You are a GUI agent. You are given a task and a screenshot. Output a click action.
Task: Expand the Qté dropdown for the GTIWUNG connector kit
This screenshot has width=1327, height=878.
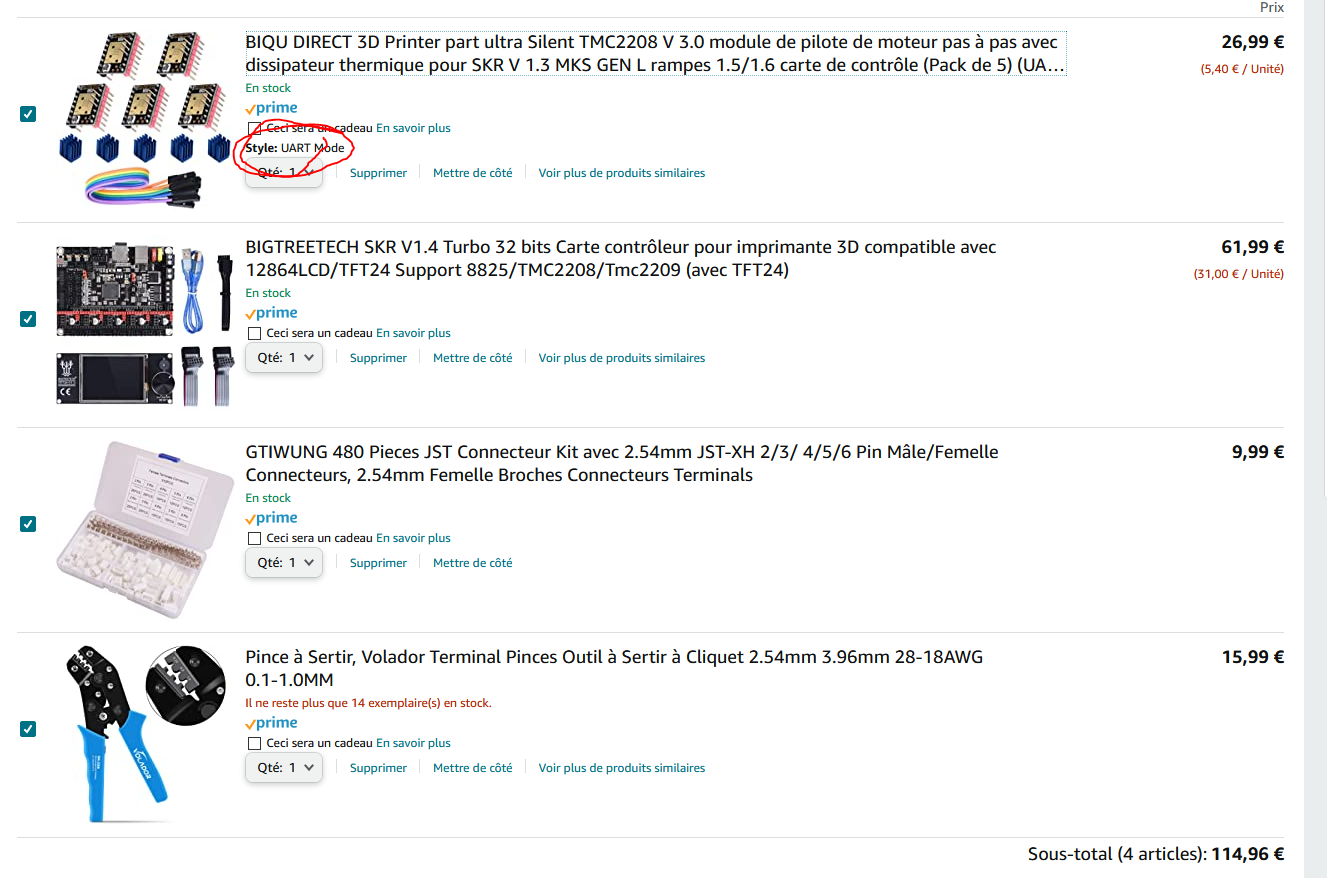coord(284,563)
